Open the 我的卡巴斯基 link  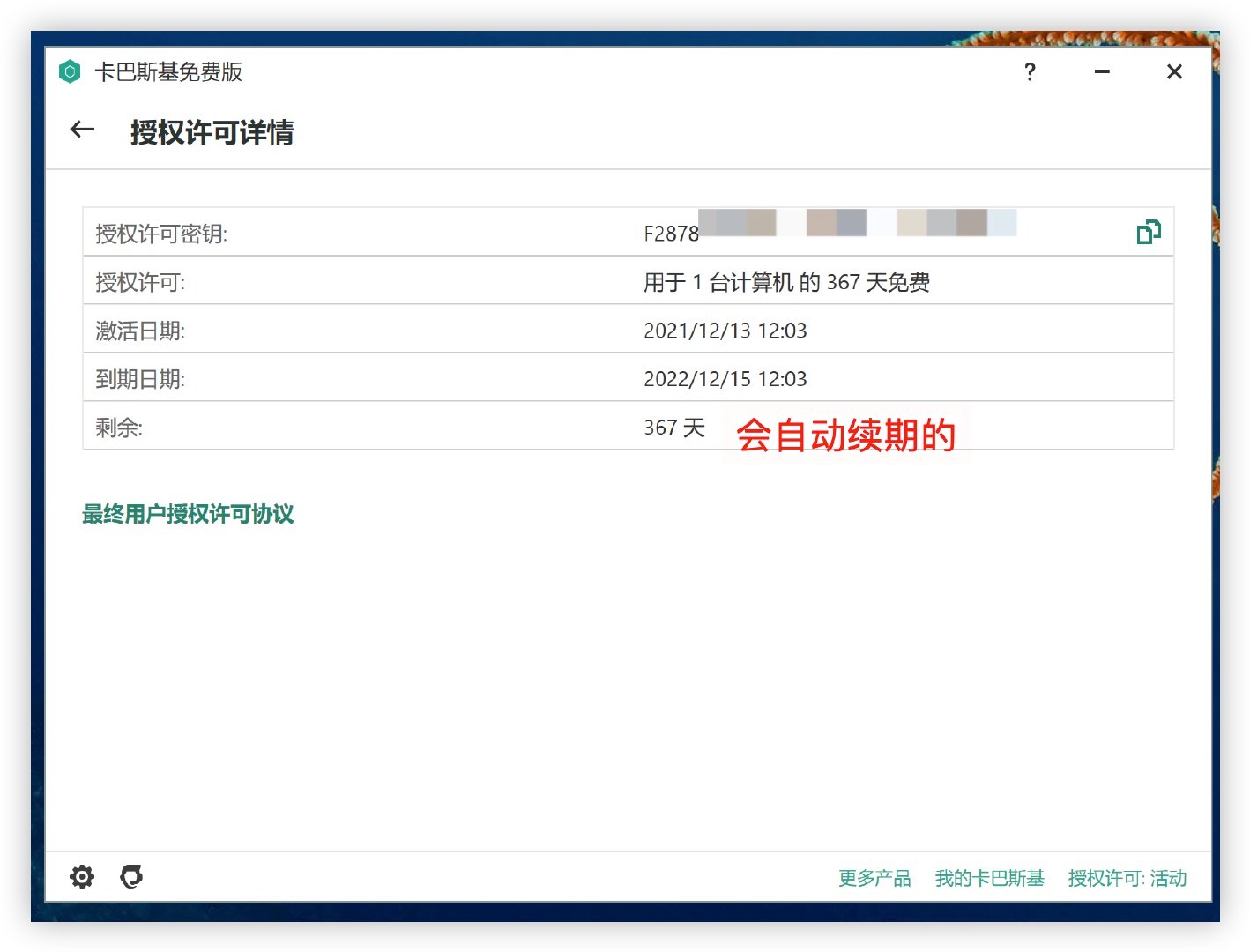pos(989,878)
